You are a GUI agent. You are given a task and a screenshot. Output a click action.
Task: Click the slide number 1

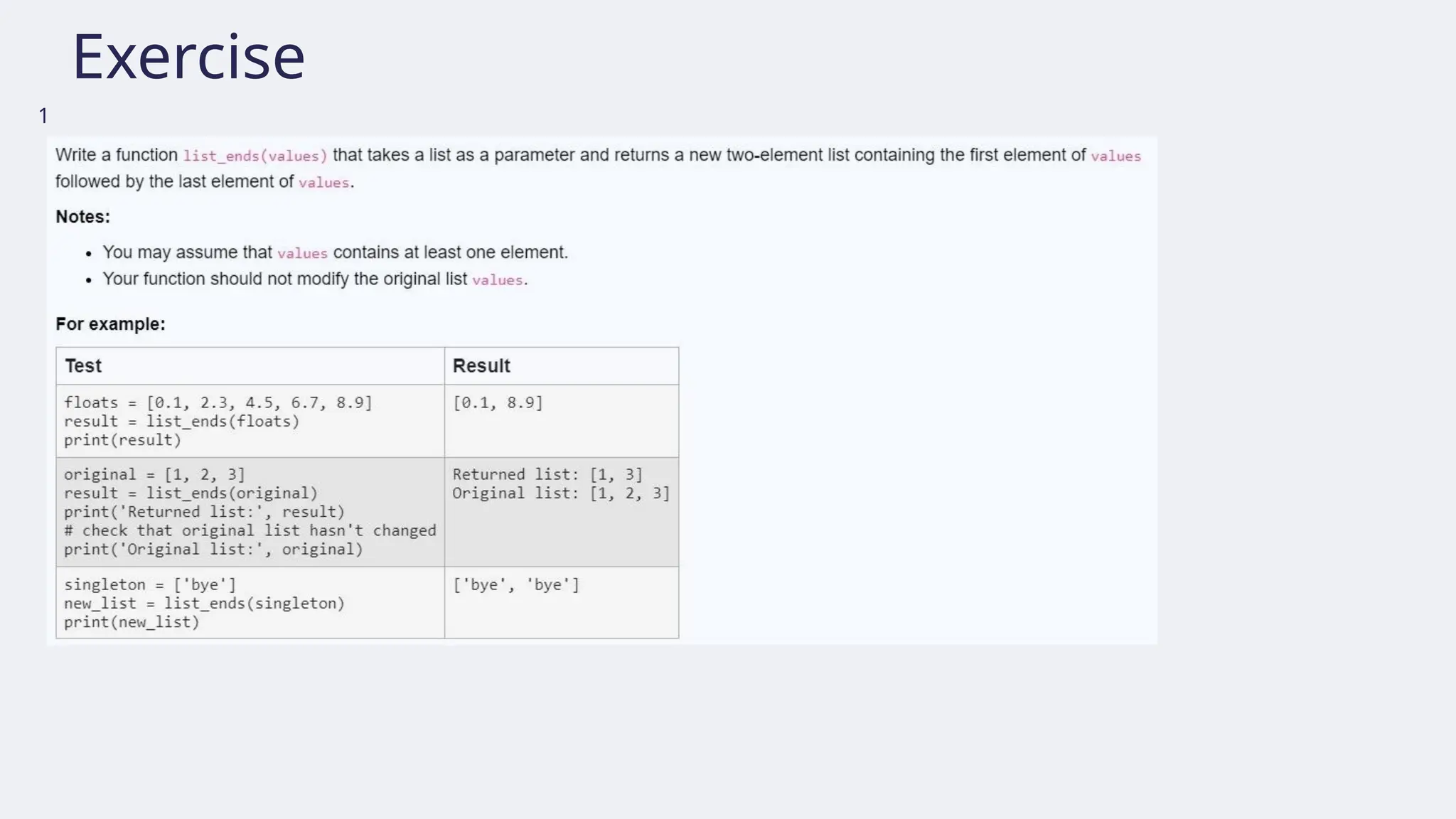coord(43,116)
